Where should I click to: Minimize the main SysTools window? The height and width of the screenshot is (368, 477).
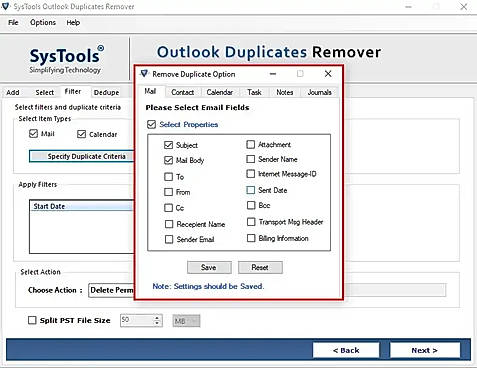[x=409, y=6]
